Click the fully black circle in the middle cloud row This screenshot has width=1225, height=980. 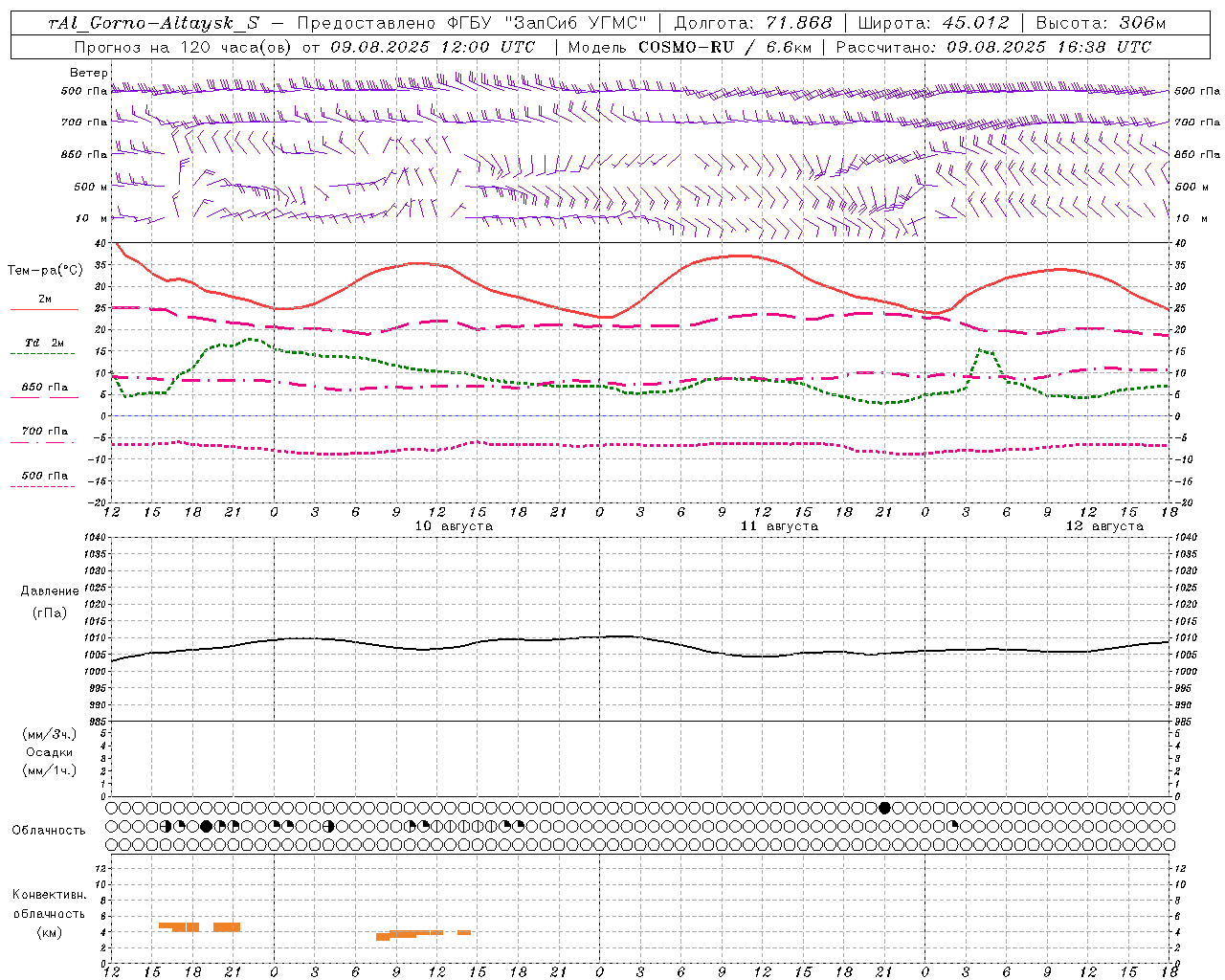tap(206, 826)
